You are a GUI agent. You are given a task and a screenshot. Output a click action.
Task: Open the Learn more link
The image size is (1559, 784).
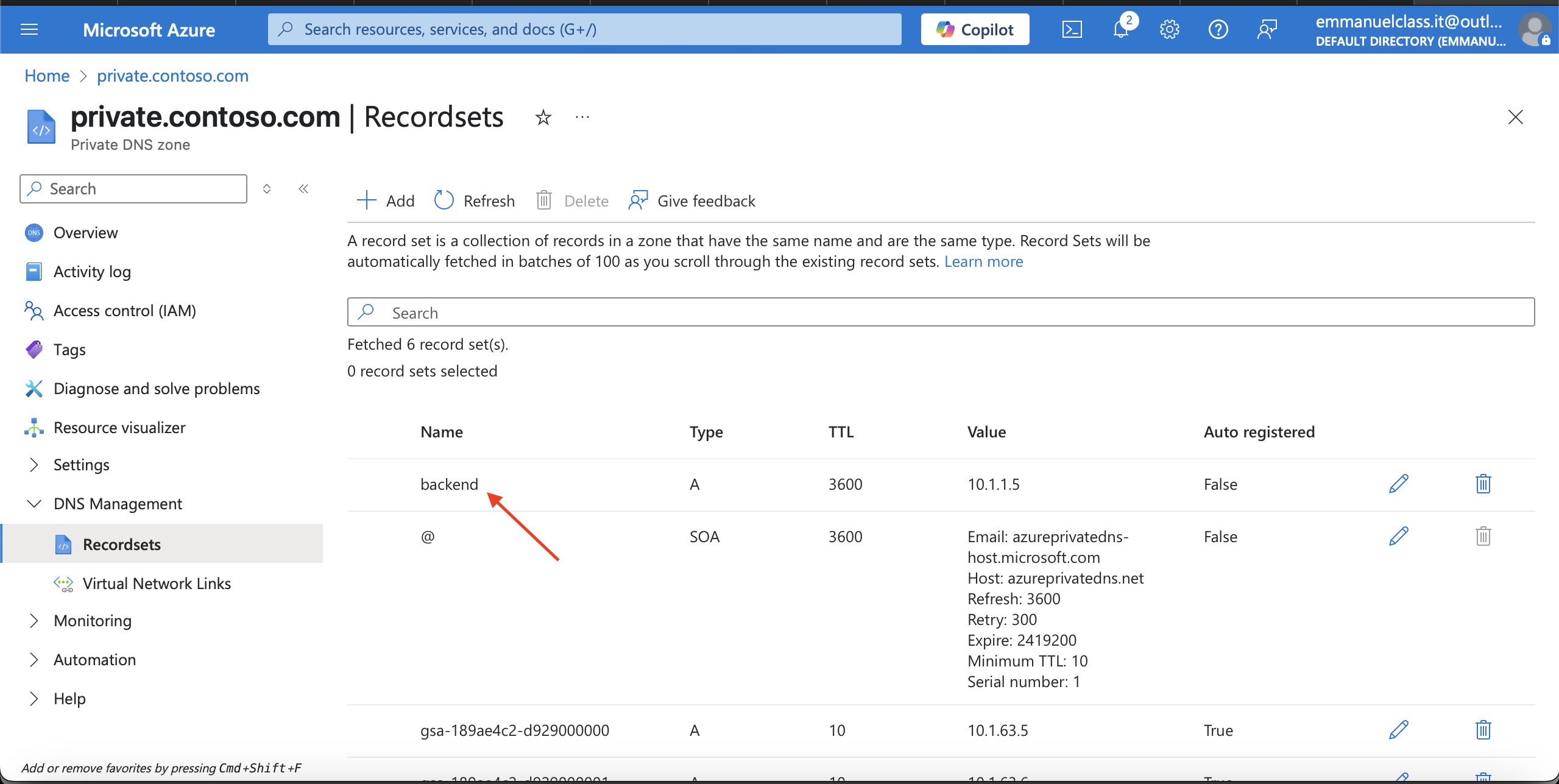tap(983, 261)
